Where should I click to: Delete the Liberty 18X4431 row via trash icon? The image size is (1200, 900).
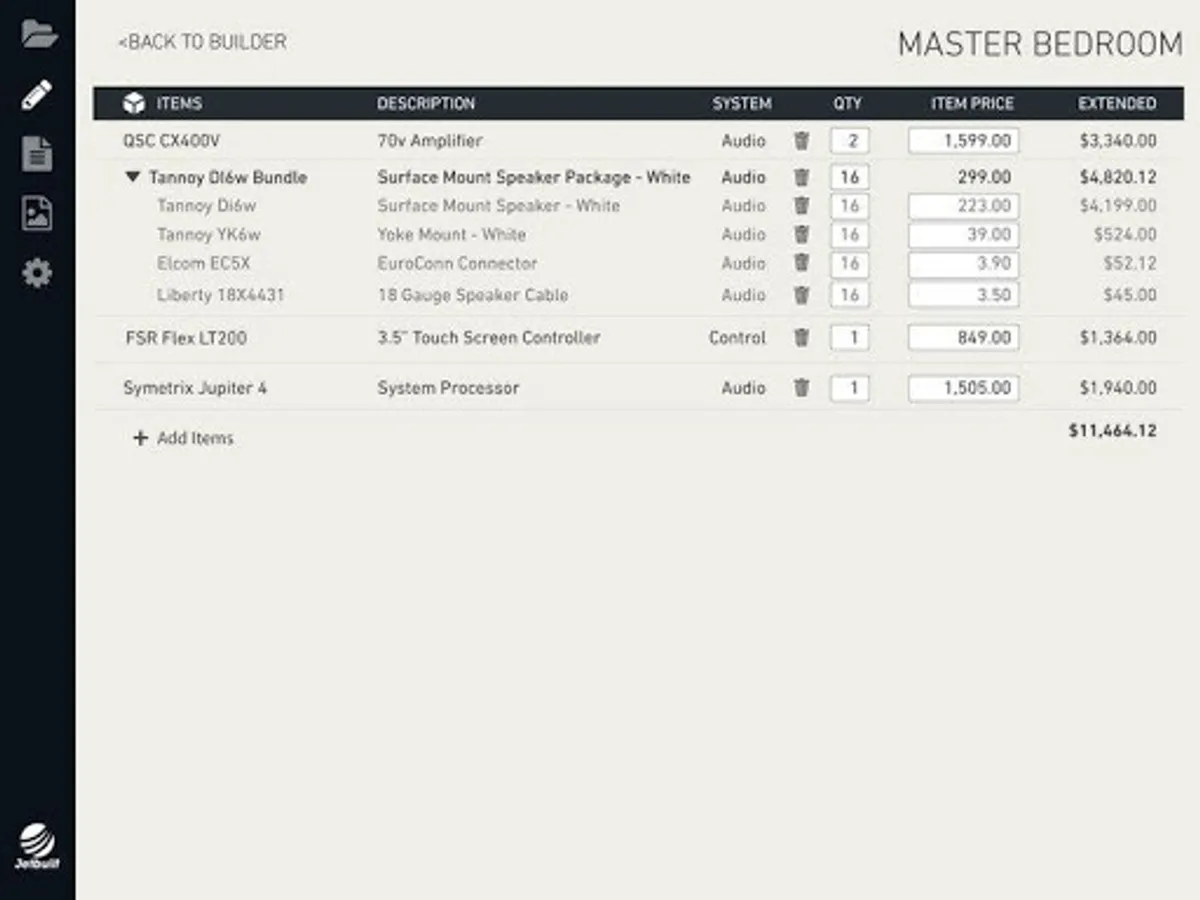point(801,295)
